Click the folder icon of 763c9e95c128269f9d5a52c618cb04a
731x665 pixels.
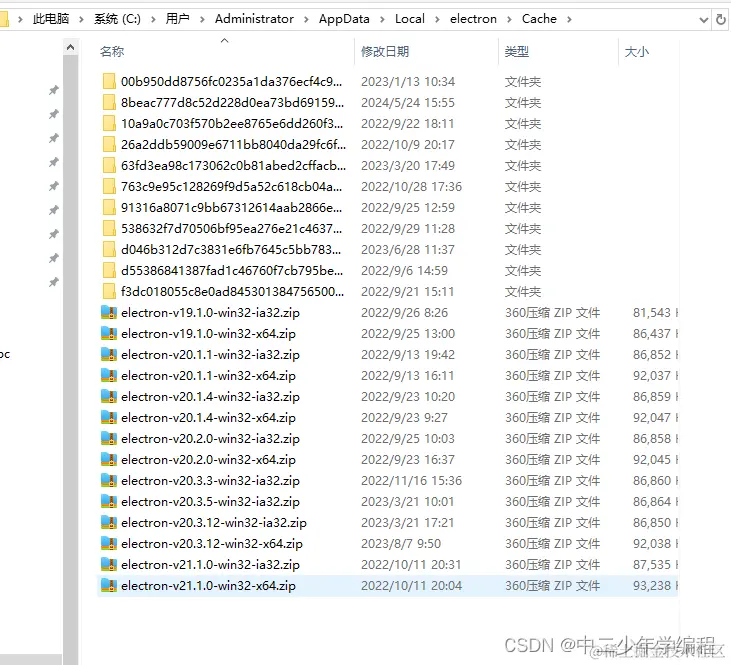click(x=109, y=186)
